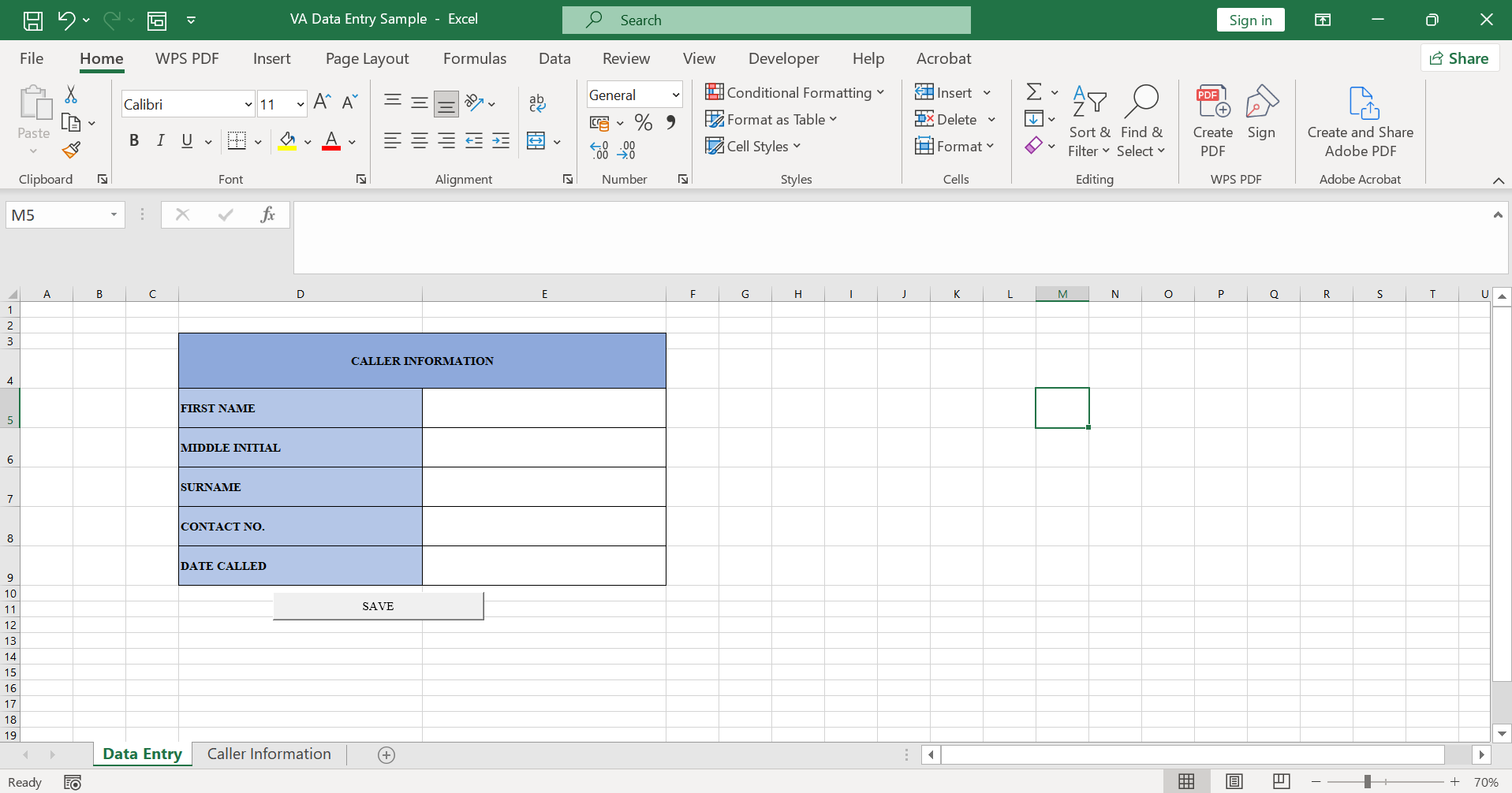Click the Decrease Indent icon
Viewport: 1512px width, 793px height.
click(x=474, y=141)
